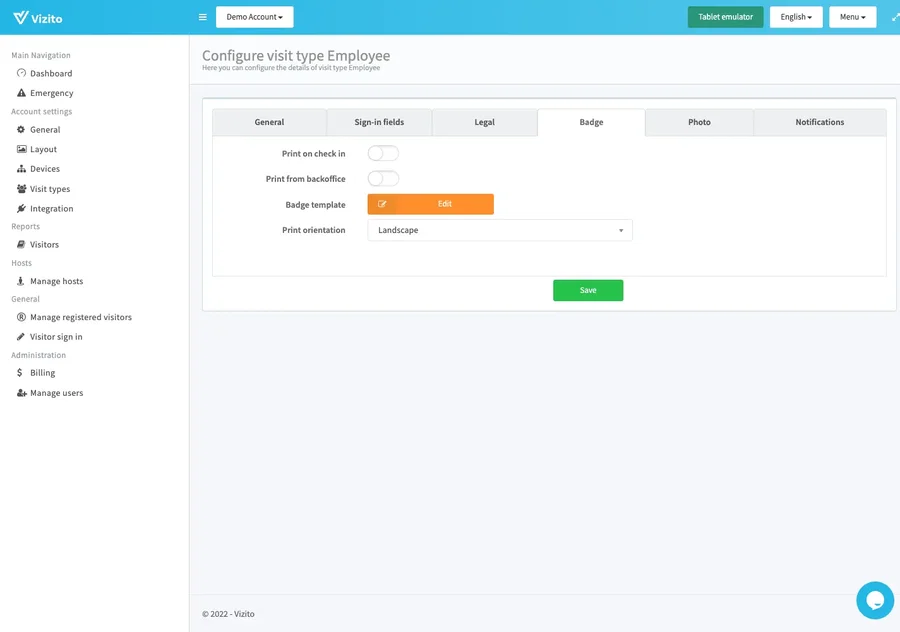Expand the Demo Account dropdown
Screen dimensions: 900x632
(254, 17)
